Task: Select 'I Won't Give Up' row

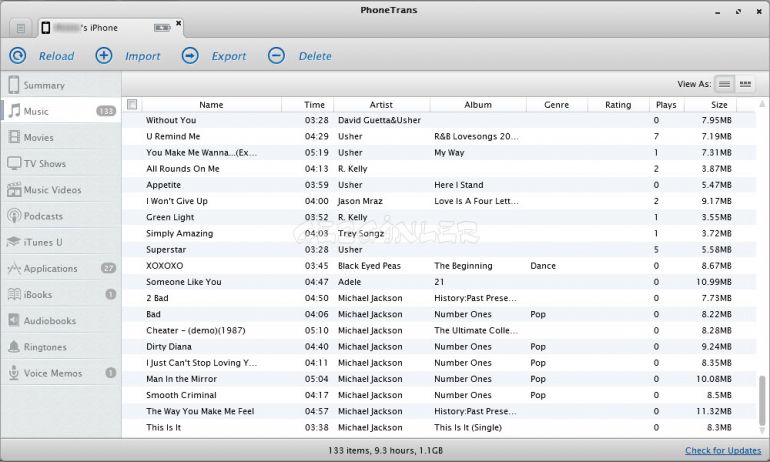Action: 439,201
